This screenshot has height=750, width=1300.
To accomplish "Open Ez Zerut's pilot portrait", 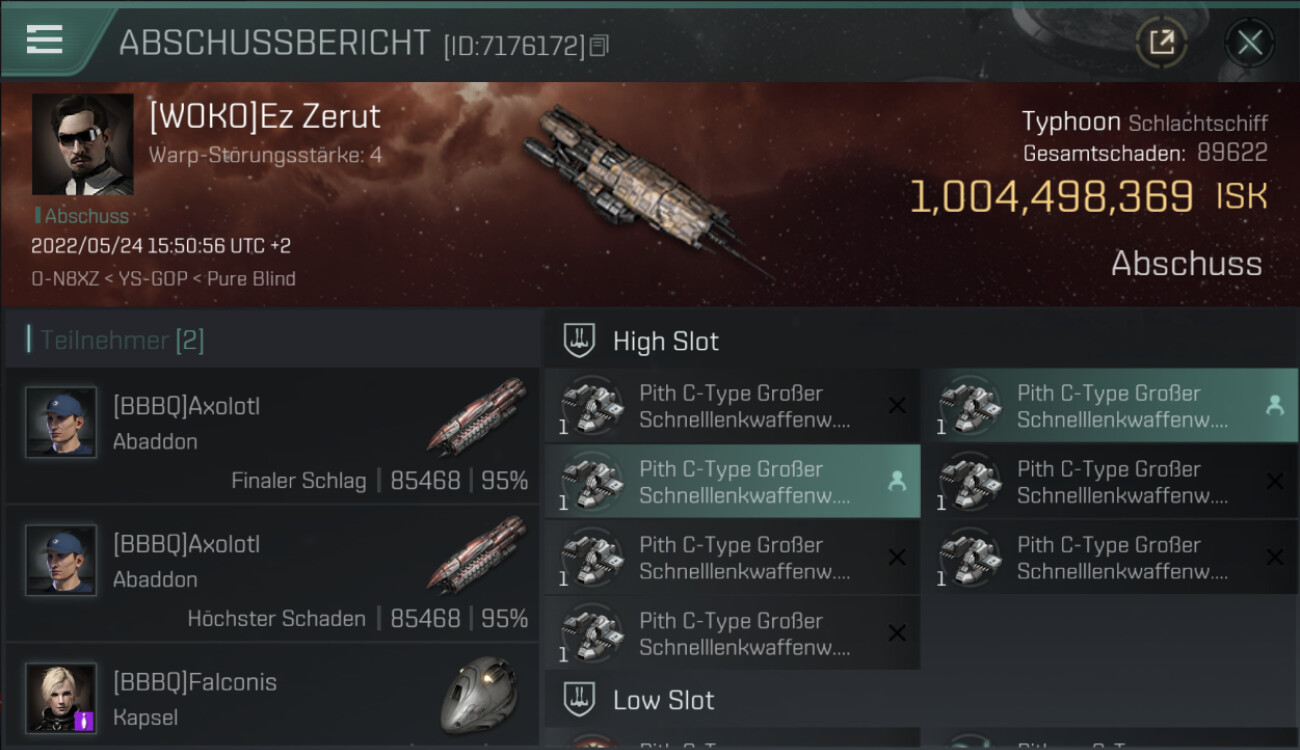I will 82,145.
